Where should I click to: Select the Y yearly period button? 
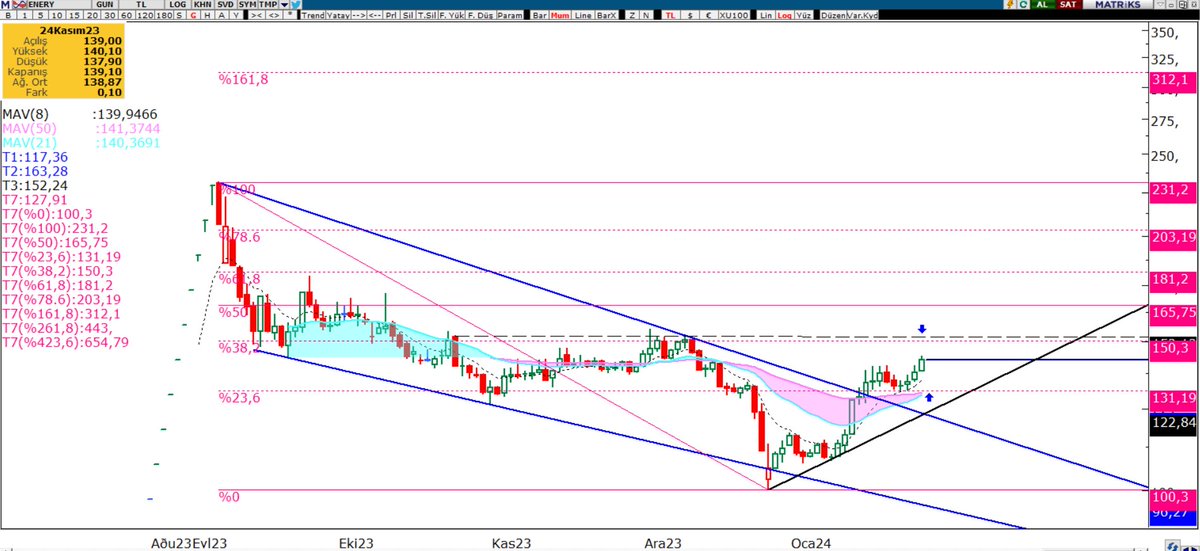[x=236, y=16]
